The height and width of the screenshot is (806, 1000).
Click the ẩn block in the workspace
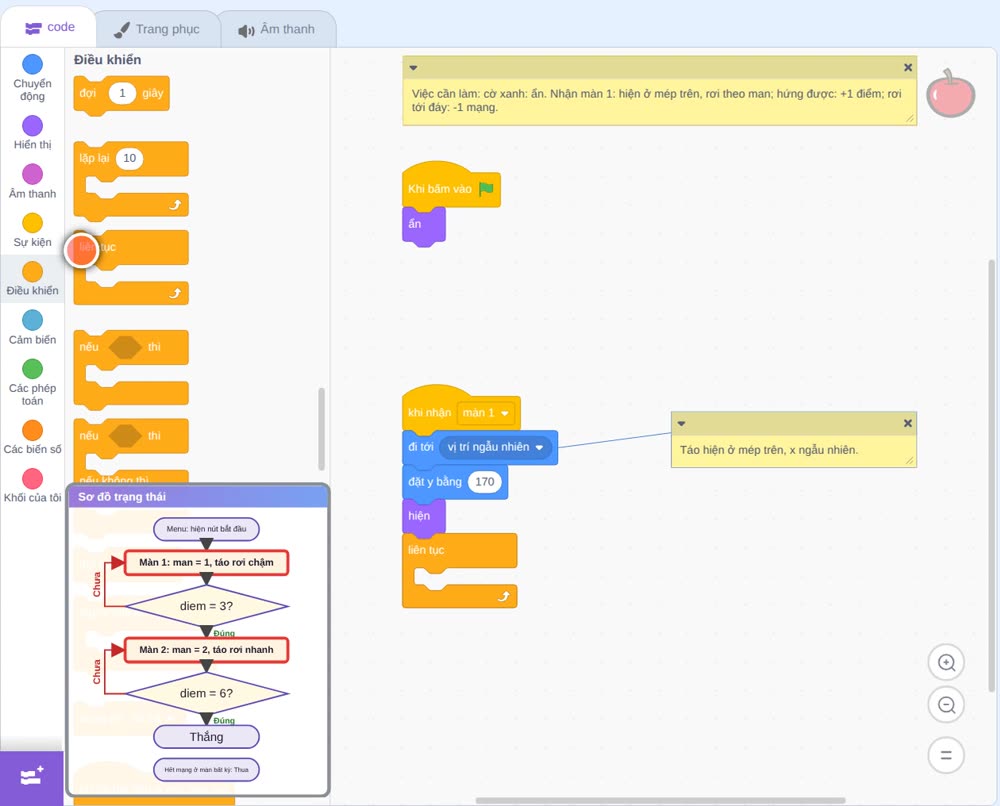423,224
